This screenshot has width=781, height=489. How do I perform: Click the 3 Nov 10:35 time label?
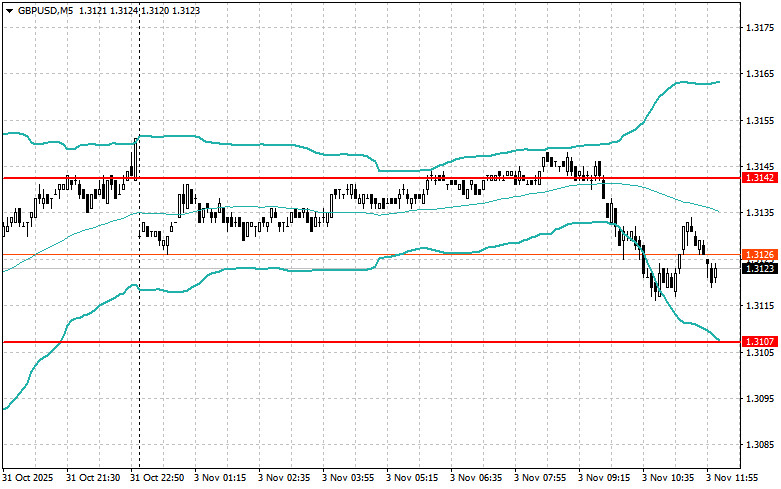point(668,478)
